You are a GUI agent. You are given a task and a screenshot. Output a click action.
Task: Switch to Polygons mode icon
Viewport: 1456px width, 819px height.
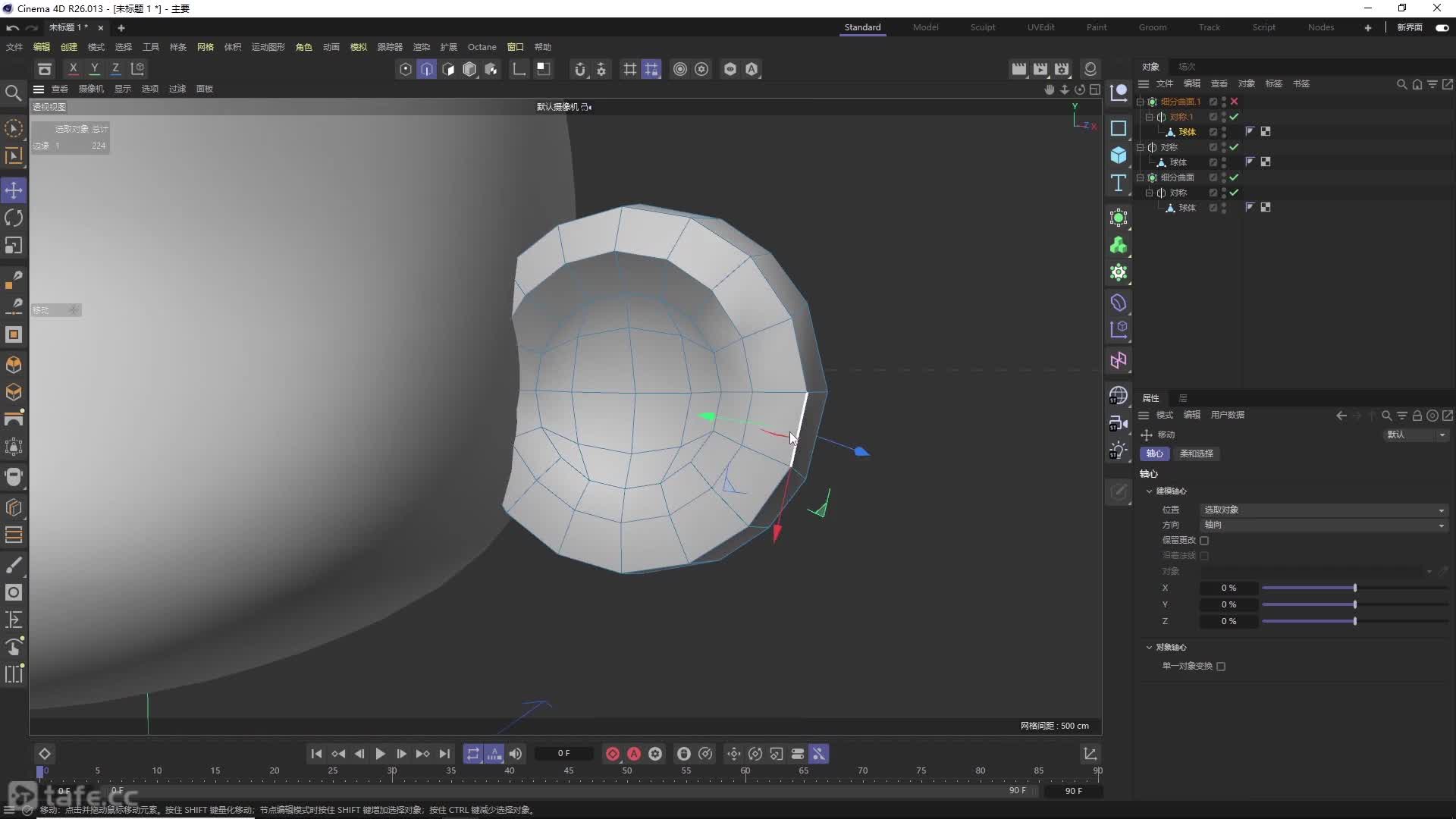[x=448, y=70]
